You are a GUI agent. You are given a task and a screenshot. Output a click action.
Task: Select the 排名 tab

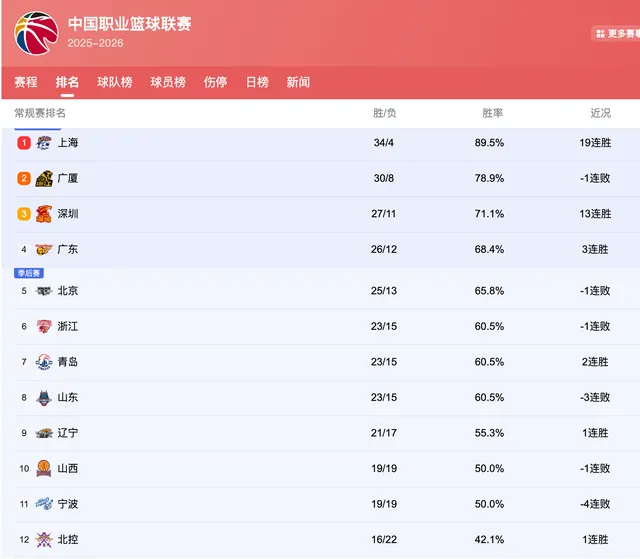(x=67, y=82)
